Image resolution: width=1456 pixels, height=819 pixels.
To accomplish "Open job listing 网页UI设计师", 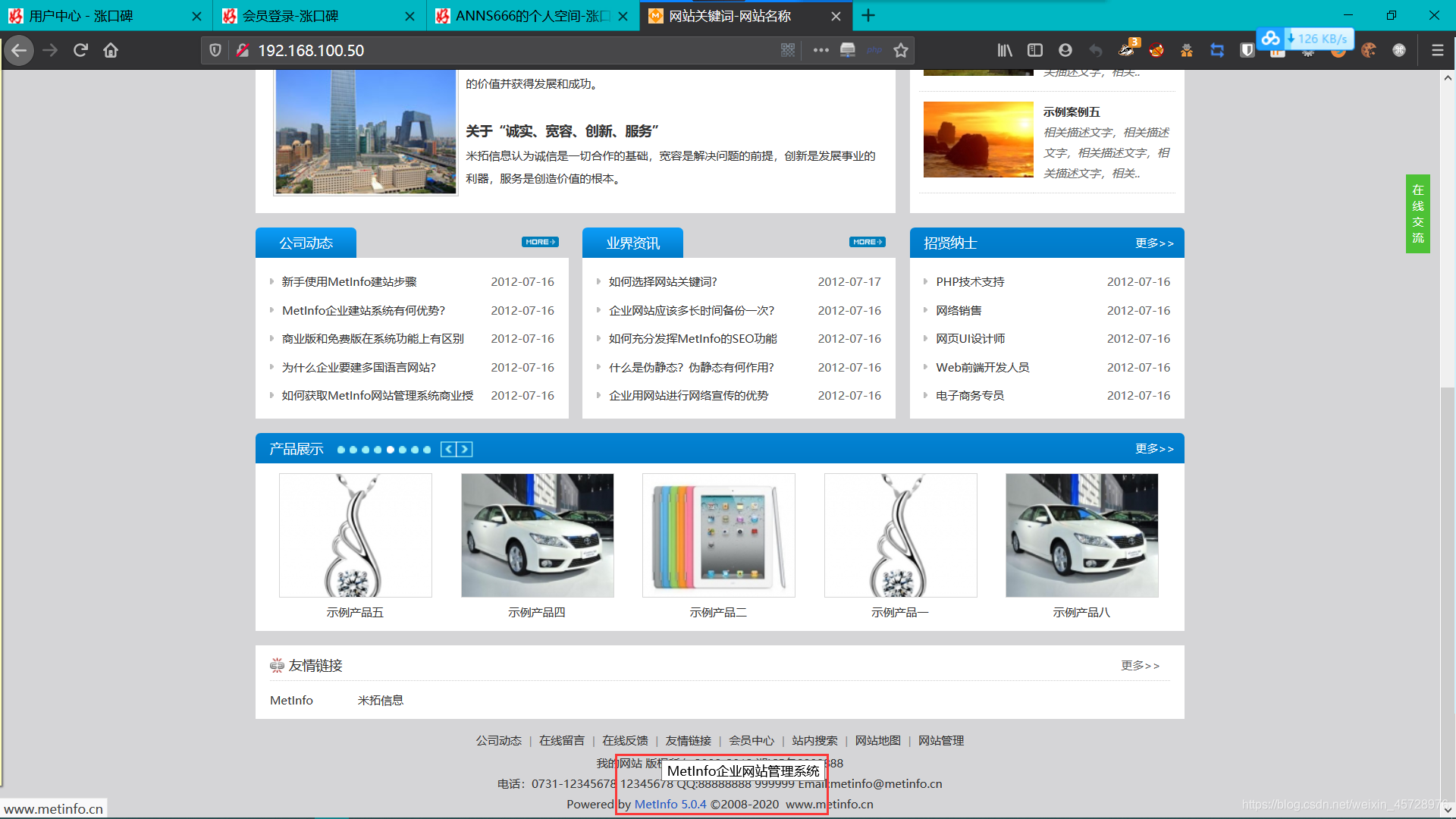I will coord(970,338).
